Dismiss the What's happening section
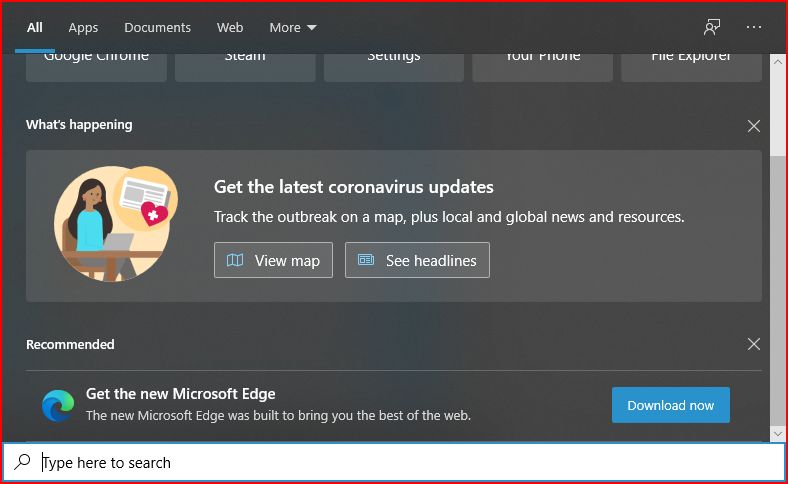 753,126
